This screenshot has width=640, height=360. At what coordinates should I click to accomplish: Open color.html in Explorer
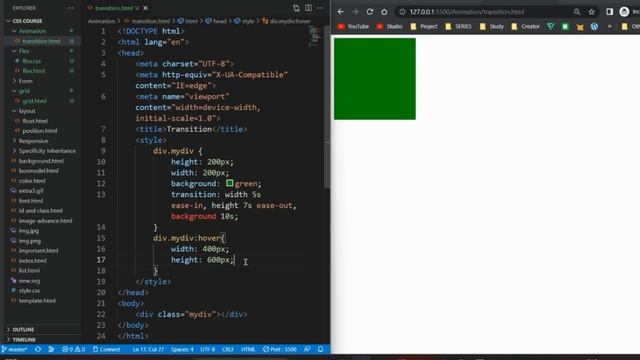(x=32, y=181)
